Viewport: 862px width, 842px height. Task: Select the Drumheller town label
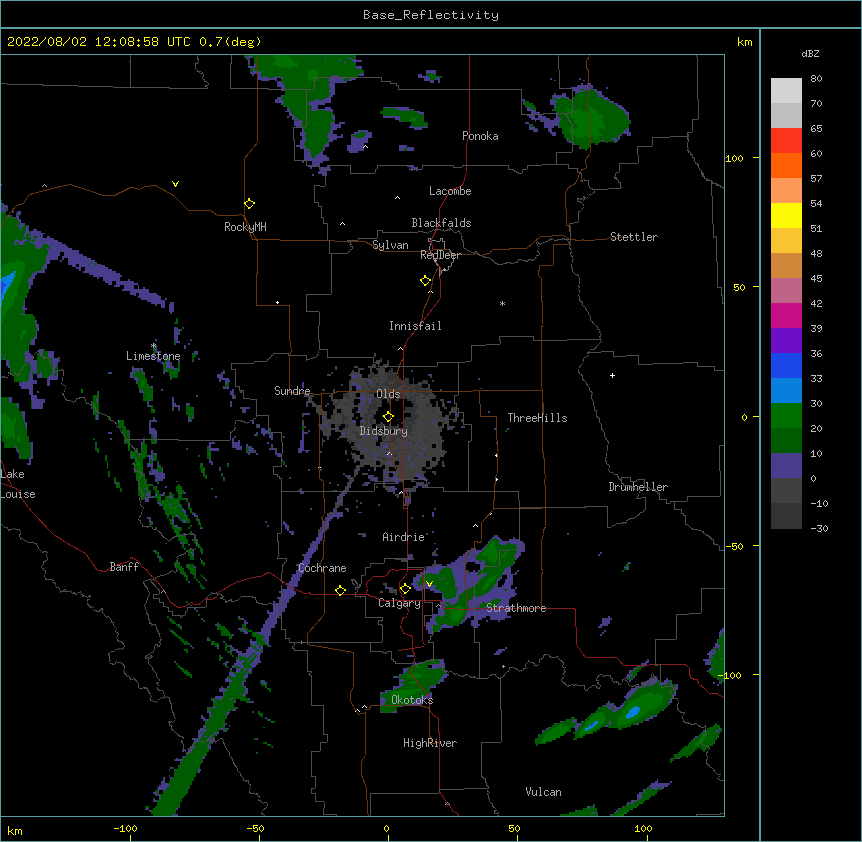point(638,487)
